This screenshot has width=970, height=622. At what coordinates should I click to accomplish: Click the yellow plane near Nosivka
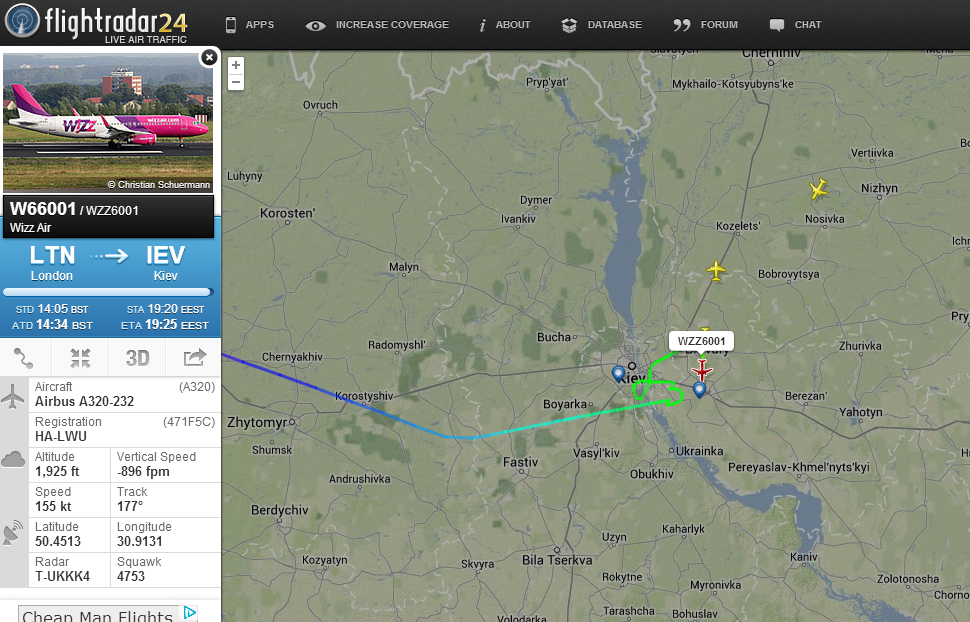[x=818, y=189]
